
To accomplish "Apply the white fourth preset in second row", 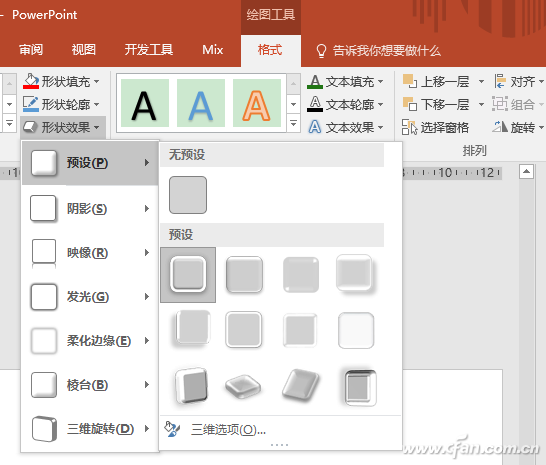I will (x=356, y=330).
